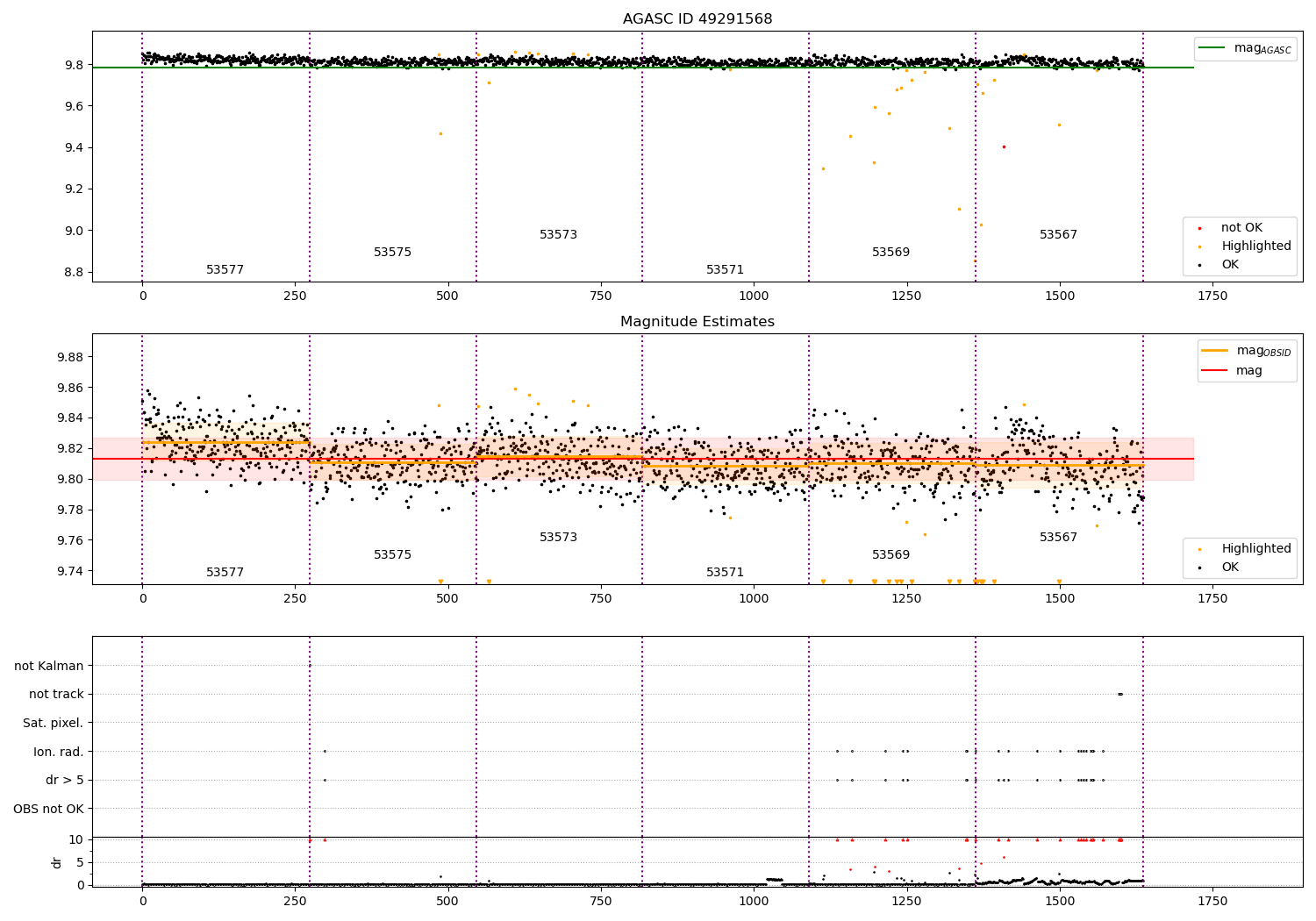Click the "not track" black marker in bottom panel
The height and width of the screenshot is (921, 1316).
1120,694
